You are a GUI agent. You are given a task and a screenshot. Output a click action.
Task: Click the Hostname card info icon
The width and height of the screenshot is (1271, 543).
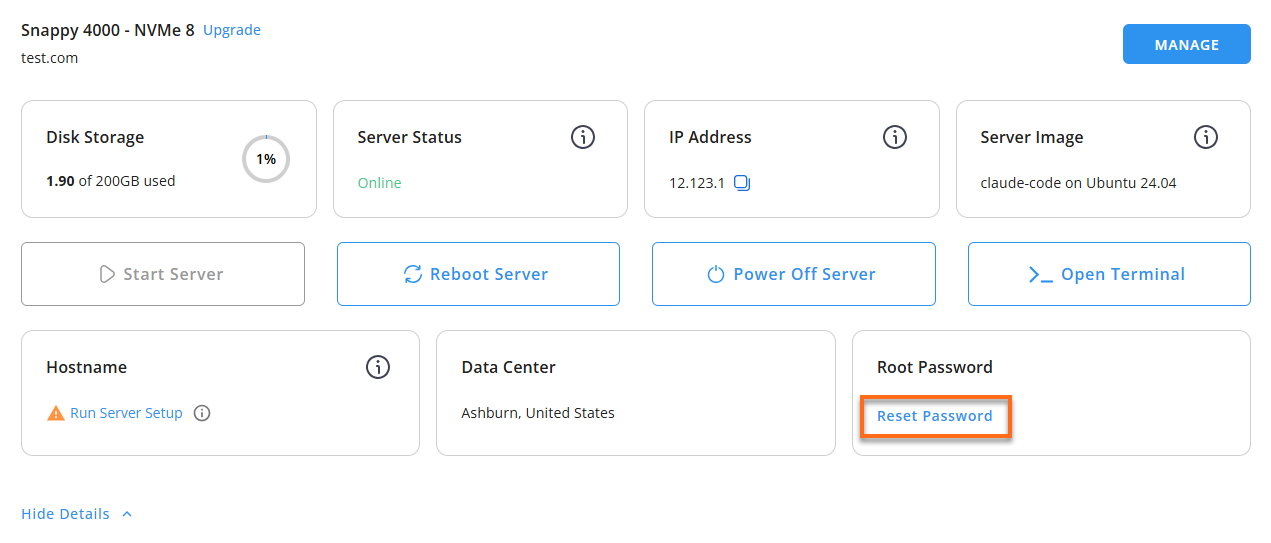[x=377, y=367]
